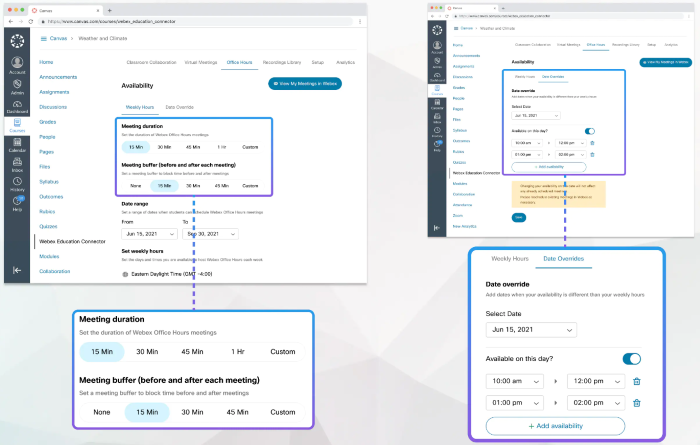Toggle hamburger menu beside Canvas in Weekly Hours window
The image size is (700, 445).
point(43,38)
